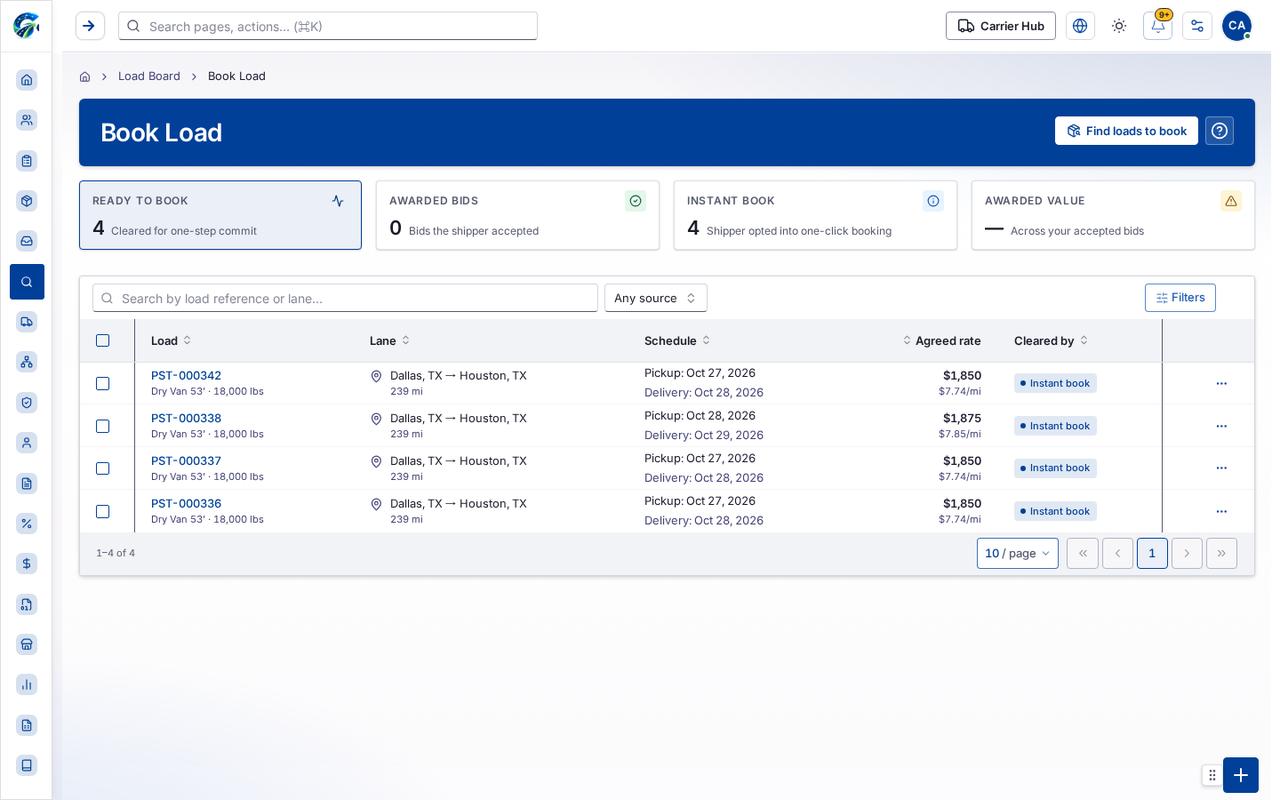Image resolution: width=1280 pixels, height=800 pixels.
Task: Open load PST-000338 link
Action: 186,419
